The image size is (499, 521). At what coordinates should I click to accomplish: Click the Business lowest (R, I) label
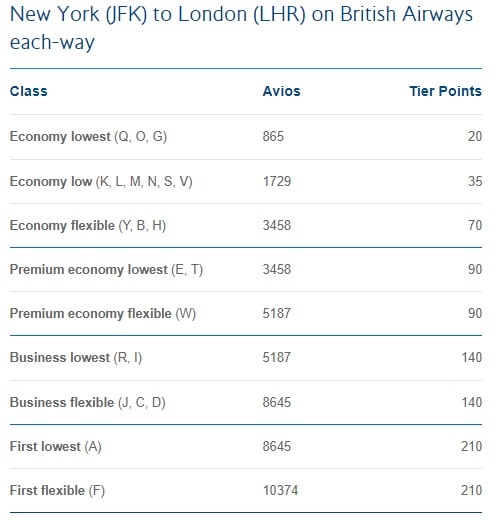pyautogui.click(x=76, y=358)
